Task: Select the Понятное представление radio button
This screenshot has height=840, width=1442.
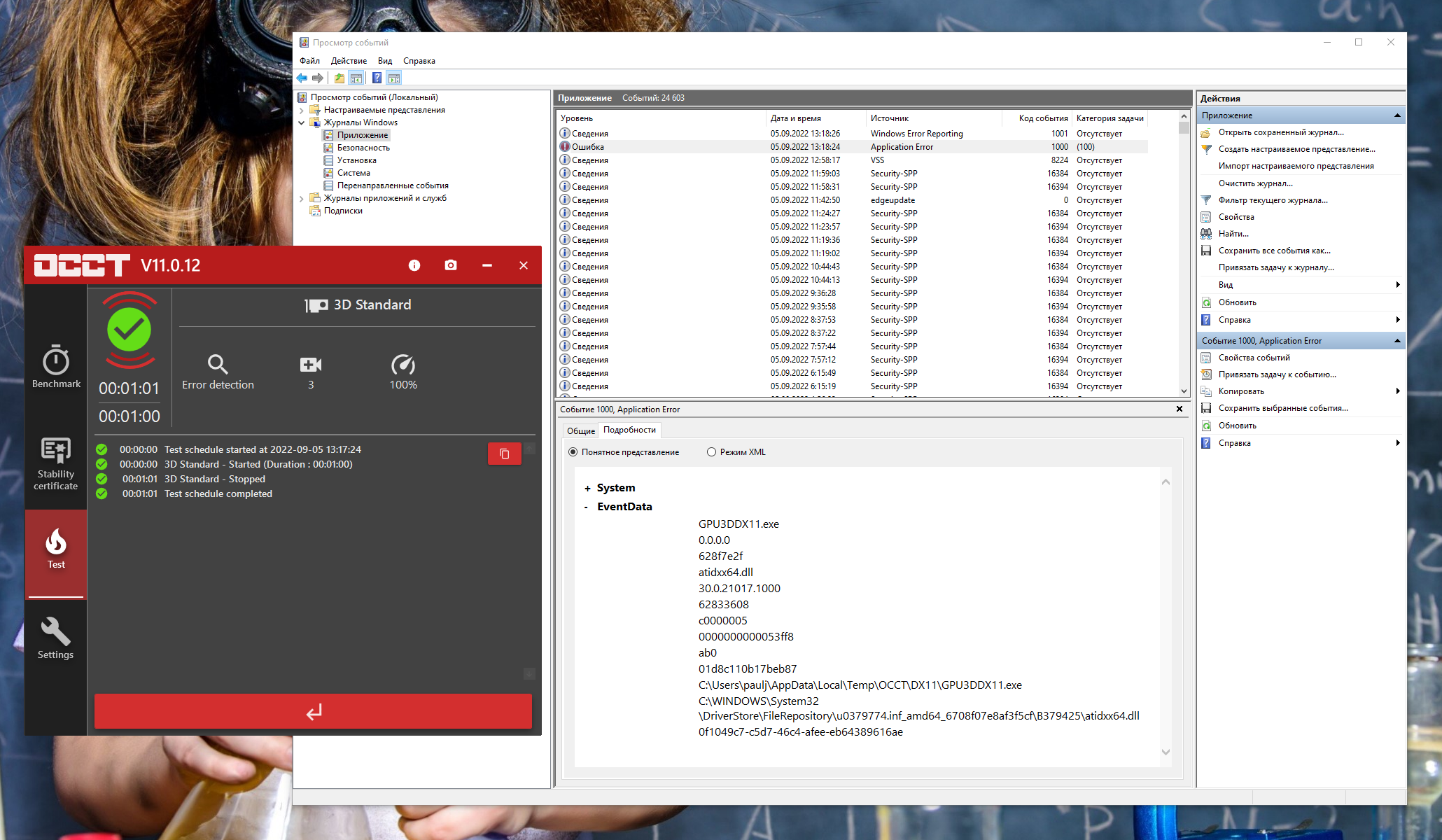Action: (573, 452)
